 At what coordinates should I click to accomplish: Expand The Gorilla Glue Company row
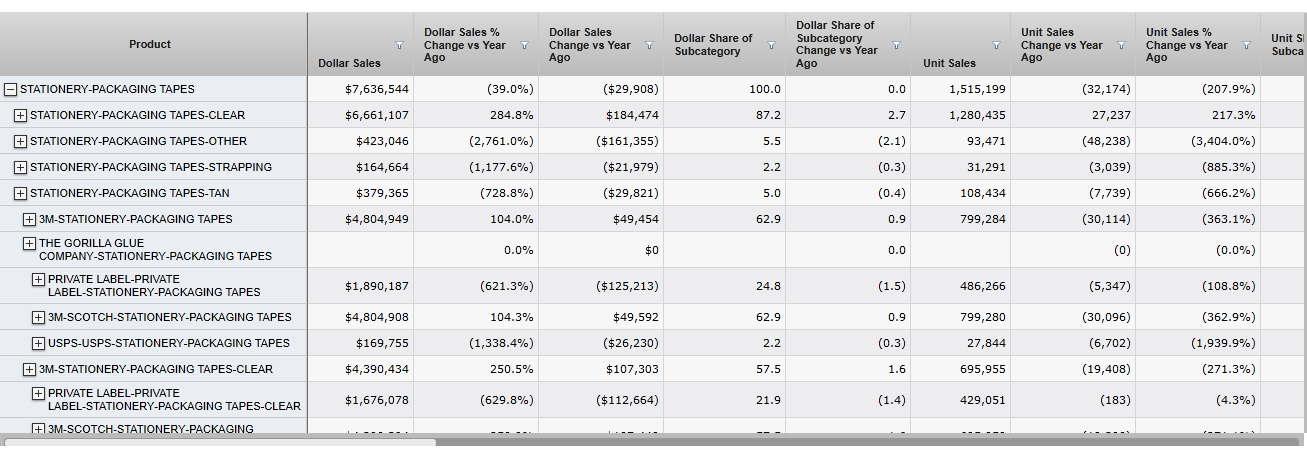[x=29, y=243]
